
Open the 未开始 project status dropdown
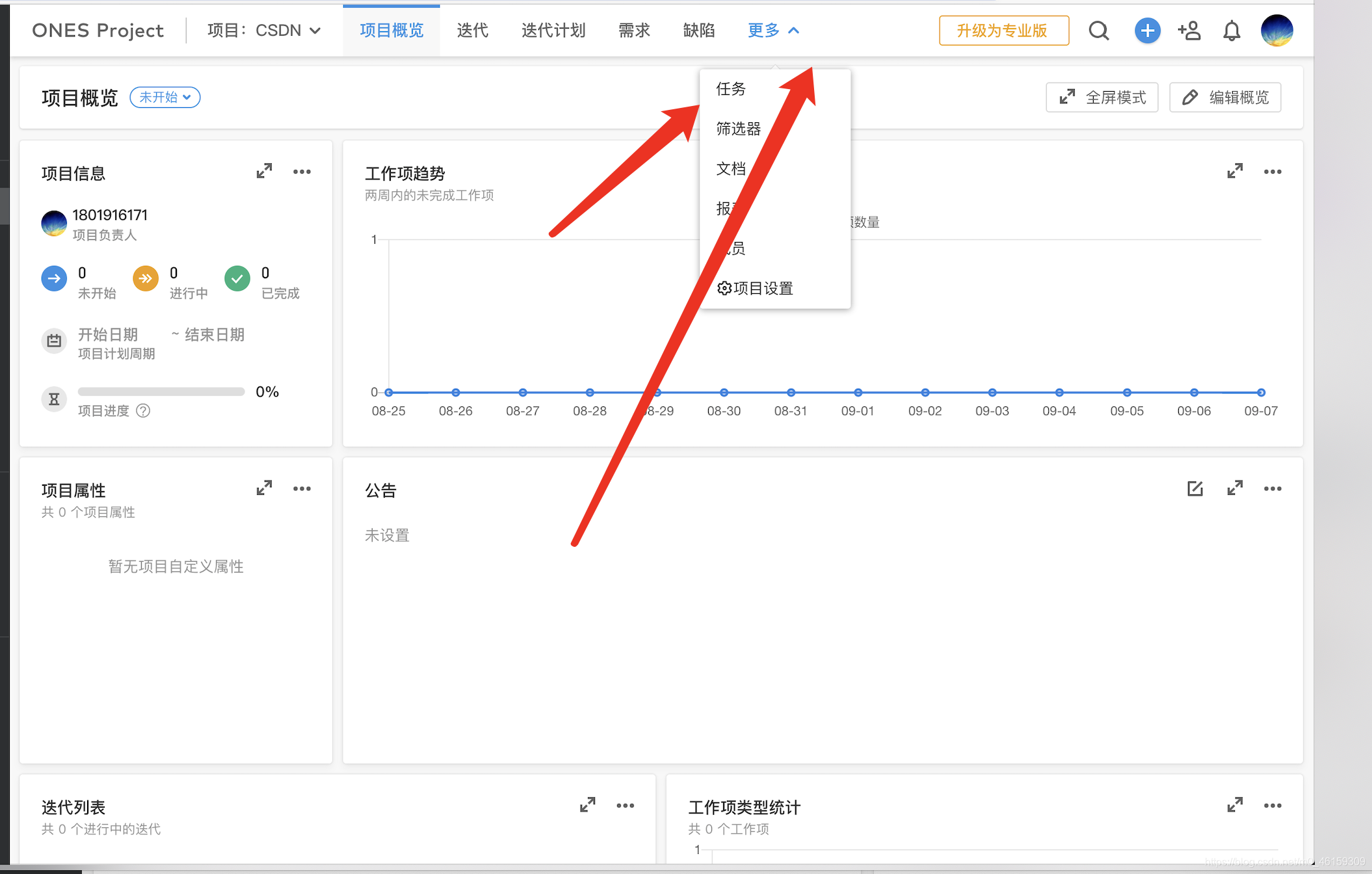click(165, 98)
